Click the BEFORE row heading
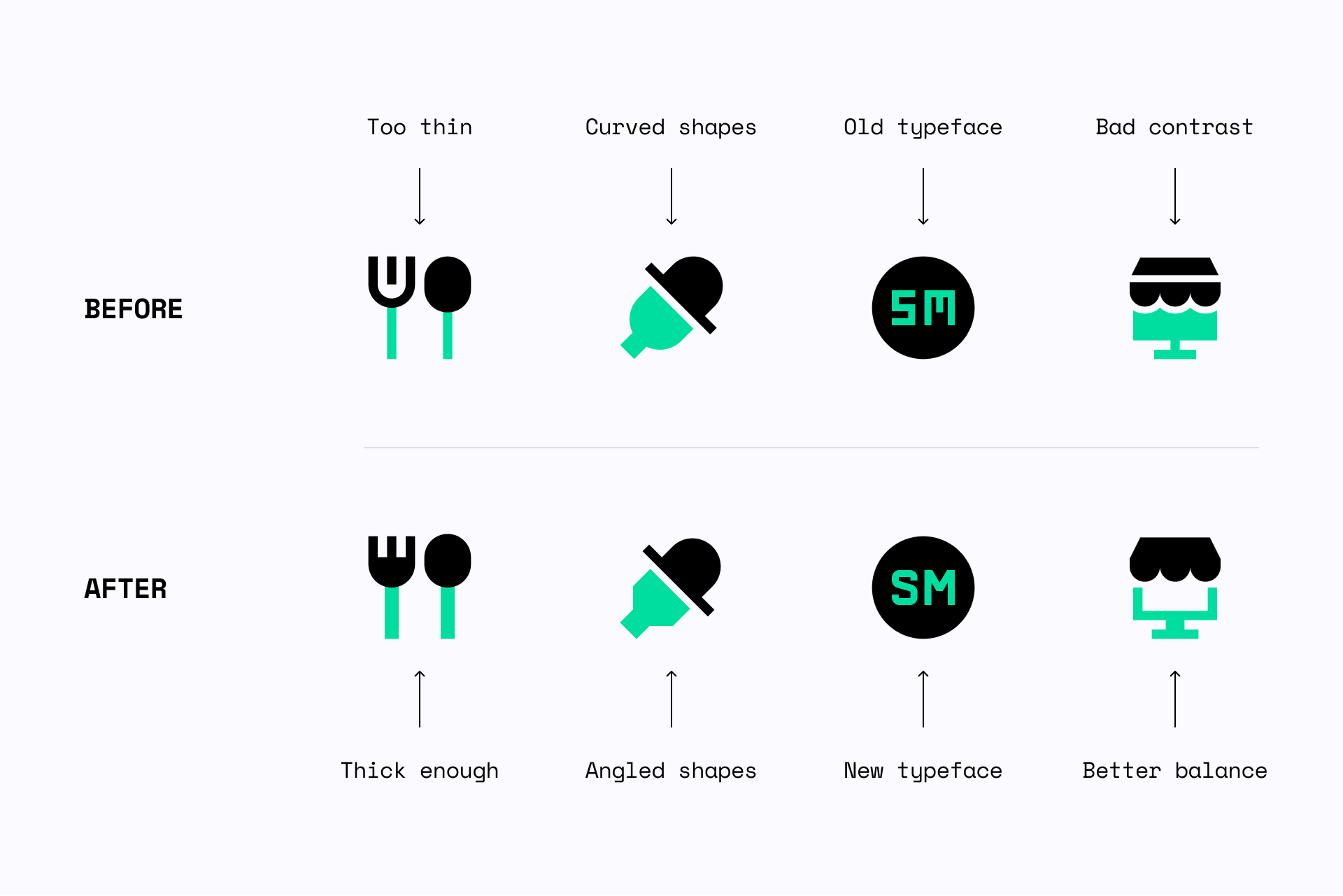The image size is (1343, 896). 134,308
